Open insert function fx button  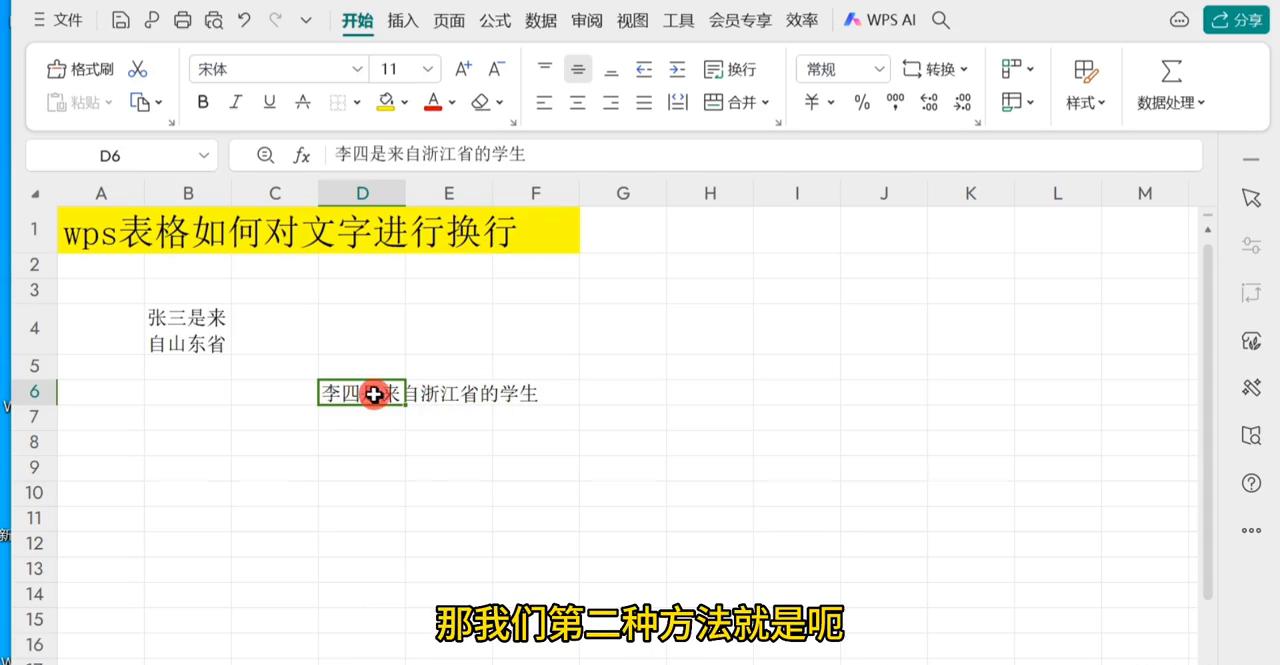coord(301,155)
